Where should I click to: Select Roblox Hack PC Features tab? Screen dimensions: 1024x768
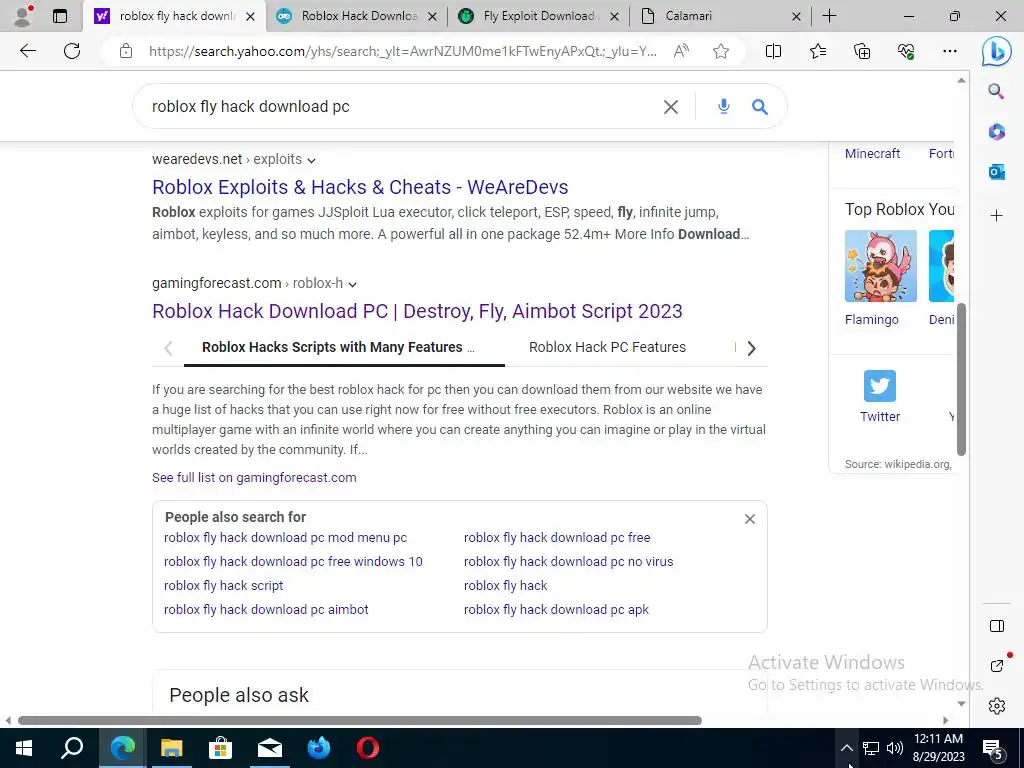pos(607,347)
